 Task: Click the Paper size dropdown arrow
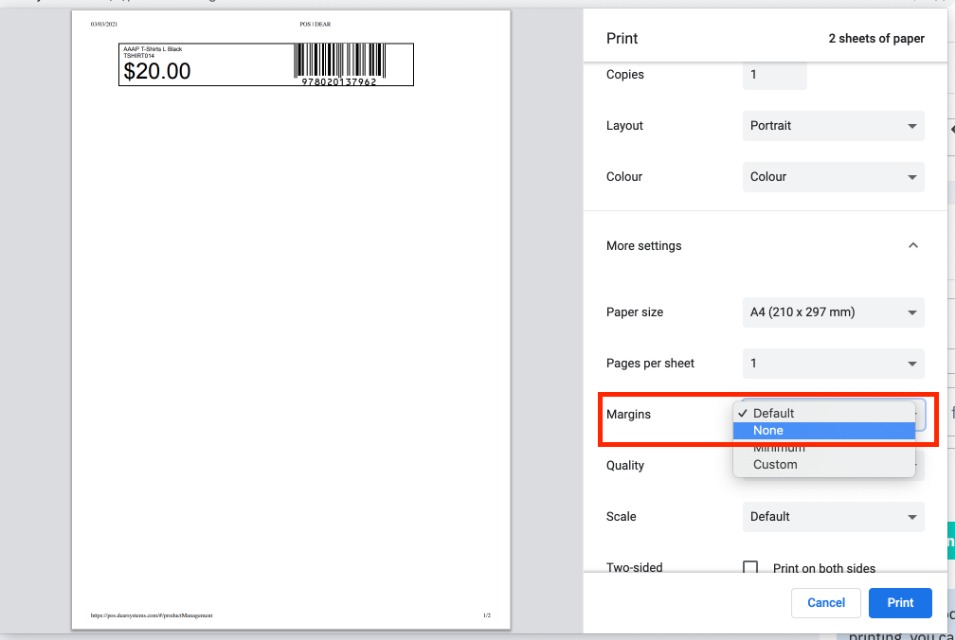pos(912,312)
